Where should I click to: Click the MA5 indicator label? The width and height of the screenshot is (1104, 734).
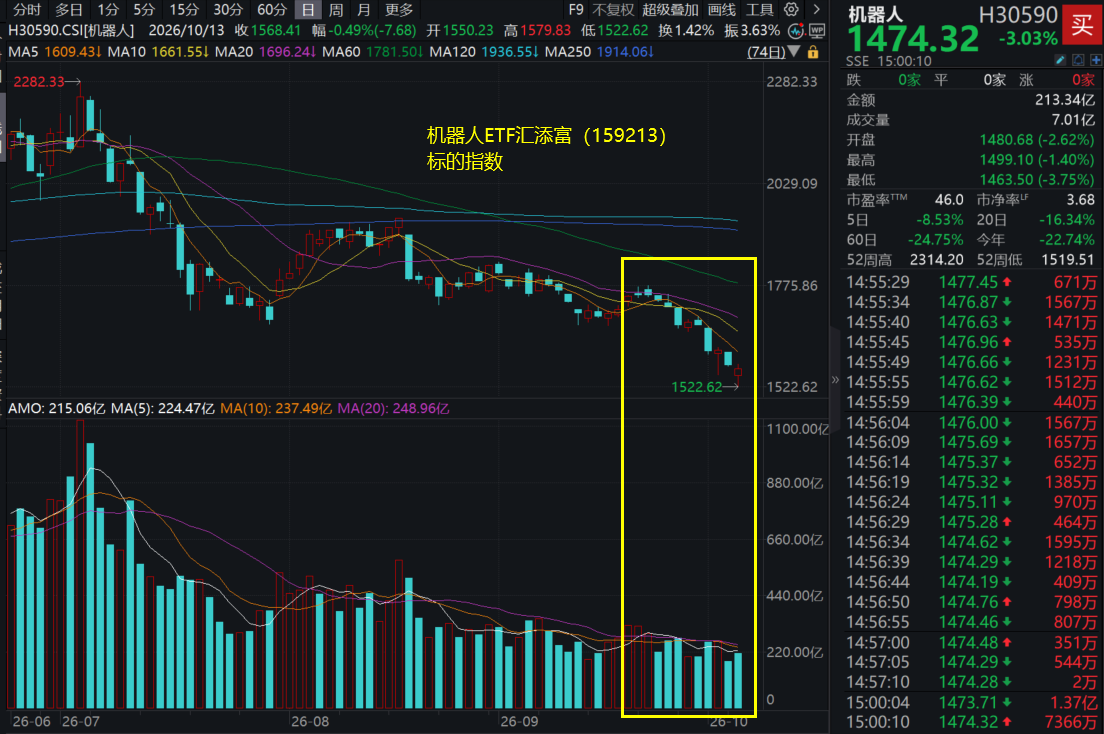pos(23,52)
